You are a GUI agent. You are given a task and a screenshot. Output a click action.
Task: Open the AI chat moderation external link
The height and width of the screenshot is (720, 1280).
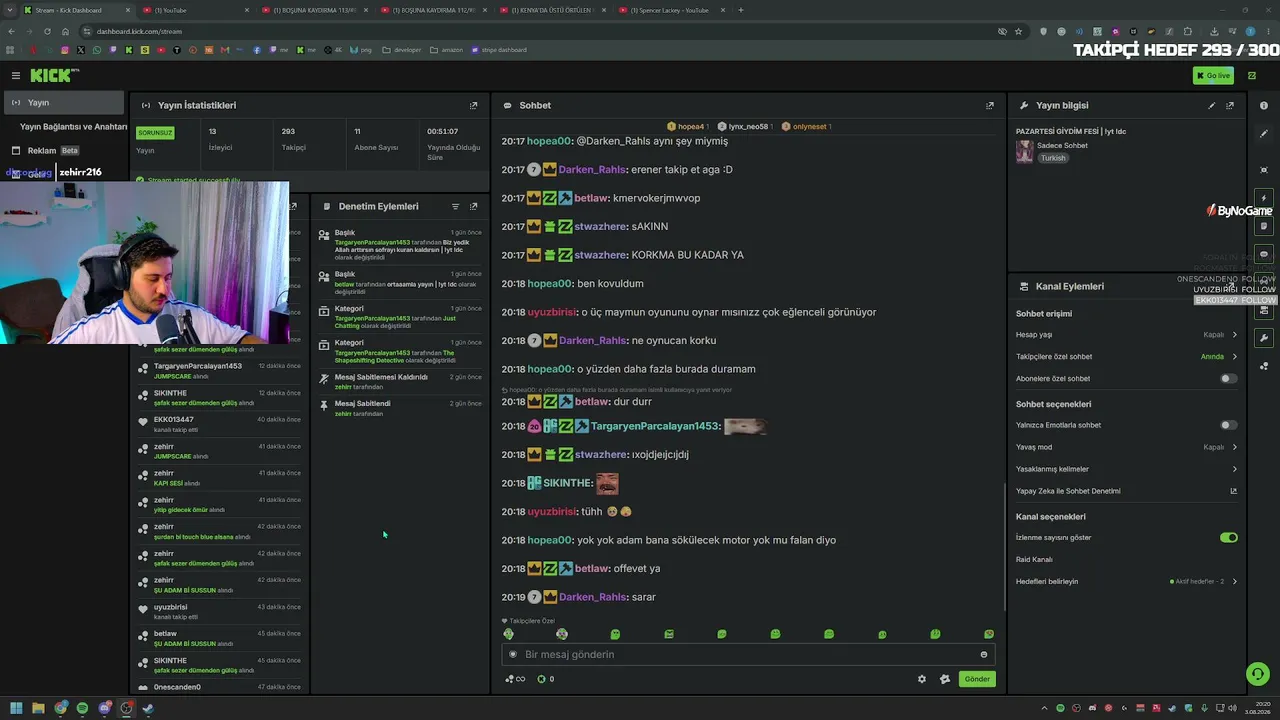tap(1233, 491)
